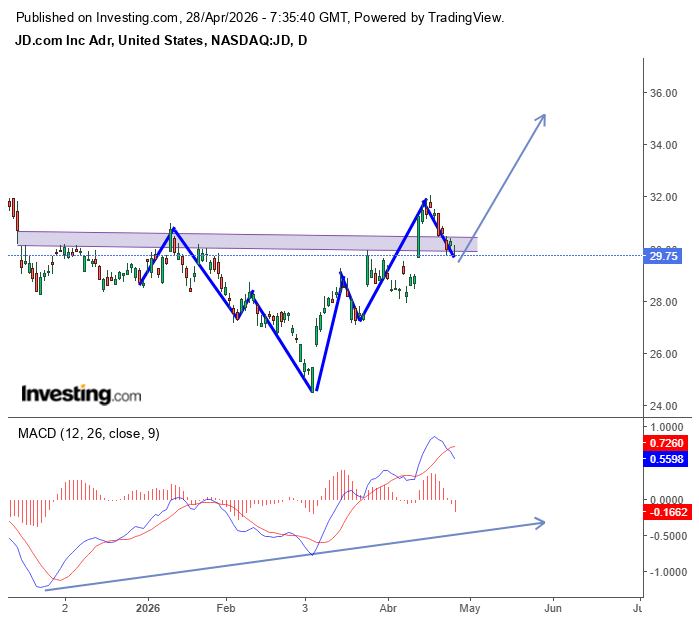Click the 0.7260 MACD signal value label
The width and height of the screenshot is (699, 621).
pyautogui.click(x=666, y=443)
